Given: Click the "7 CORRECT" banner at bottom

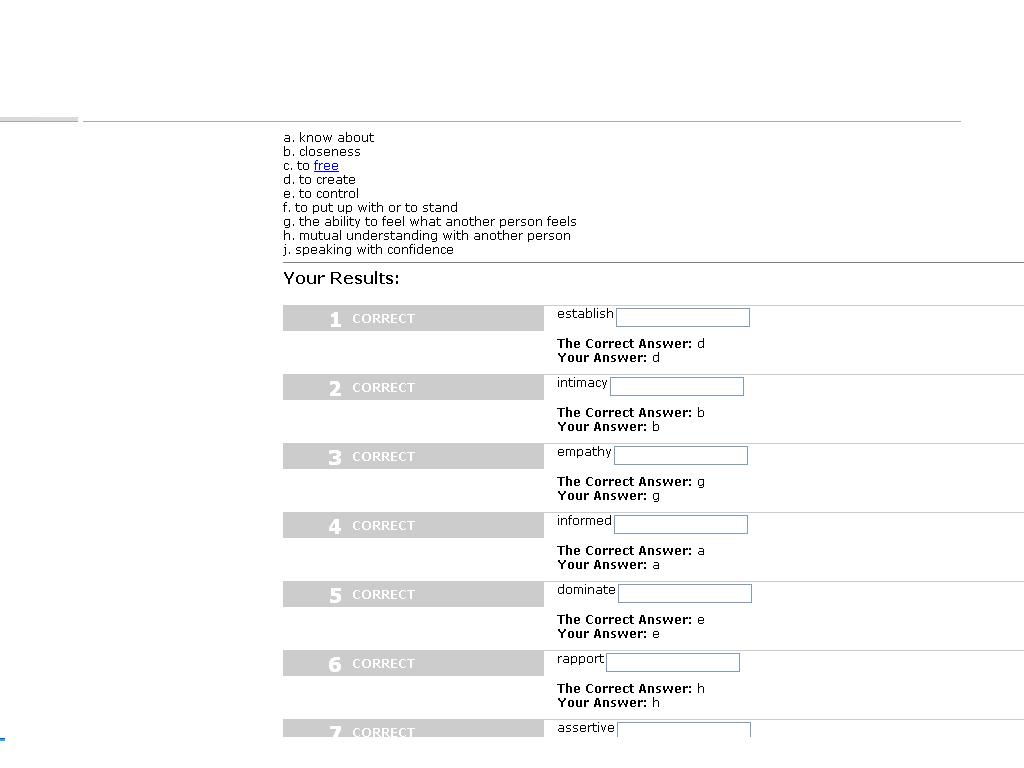Looking at the screenshot, I should [x=413, y=728].
